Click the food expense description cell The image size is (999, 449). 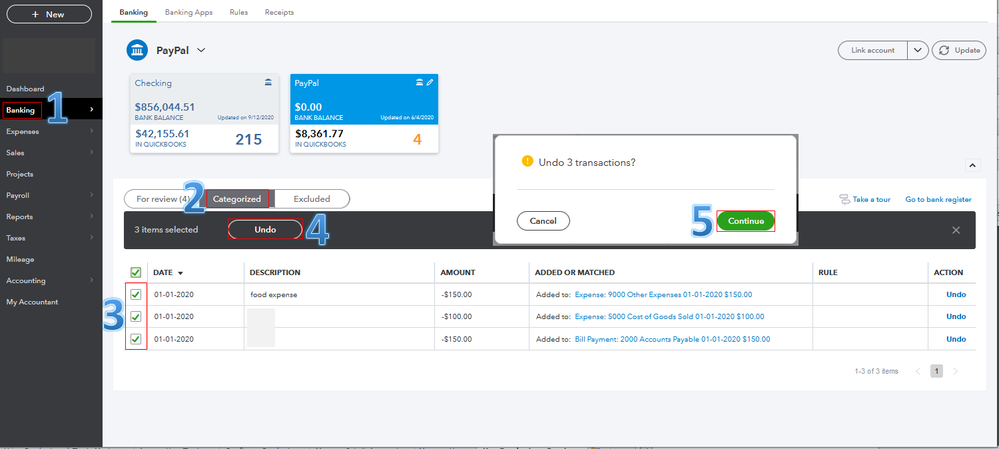339,294
